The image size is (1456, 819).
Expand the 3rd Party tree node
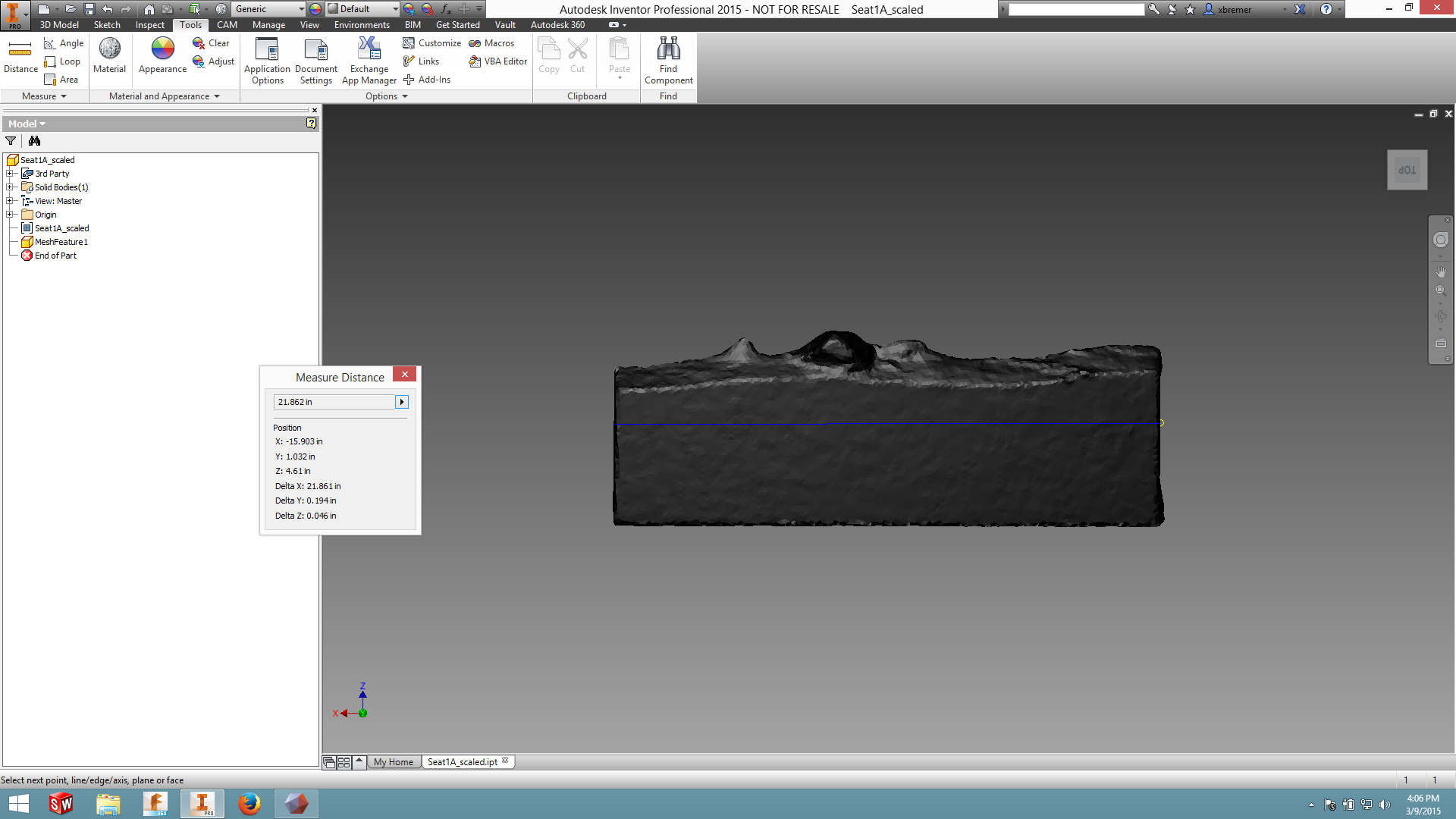[x=11, y=174]
